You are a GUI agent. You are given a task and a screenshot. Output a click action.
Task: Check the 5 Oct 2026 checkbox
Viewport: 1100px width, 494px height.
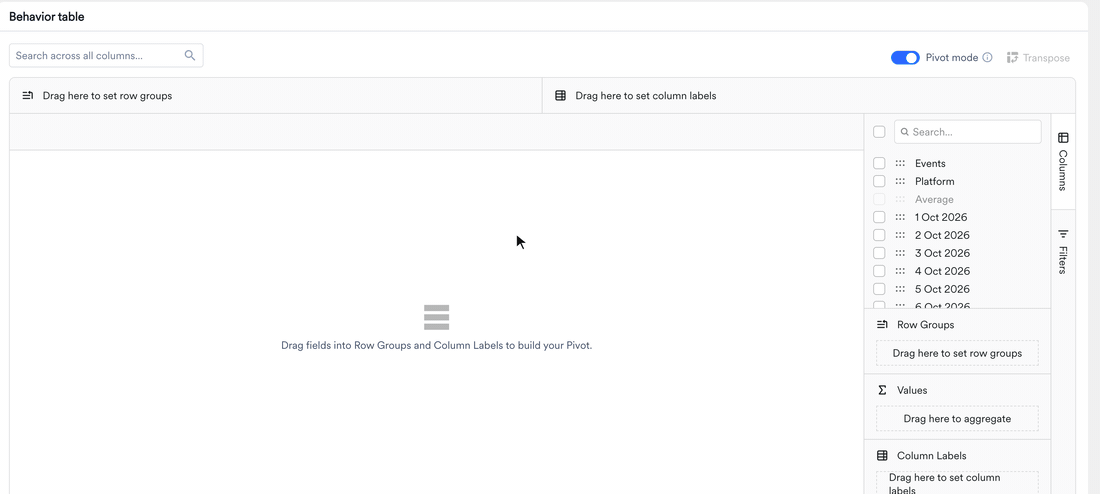click(879, 289)
